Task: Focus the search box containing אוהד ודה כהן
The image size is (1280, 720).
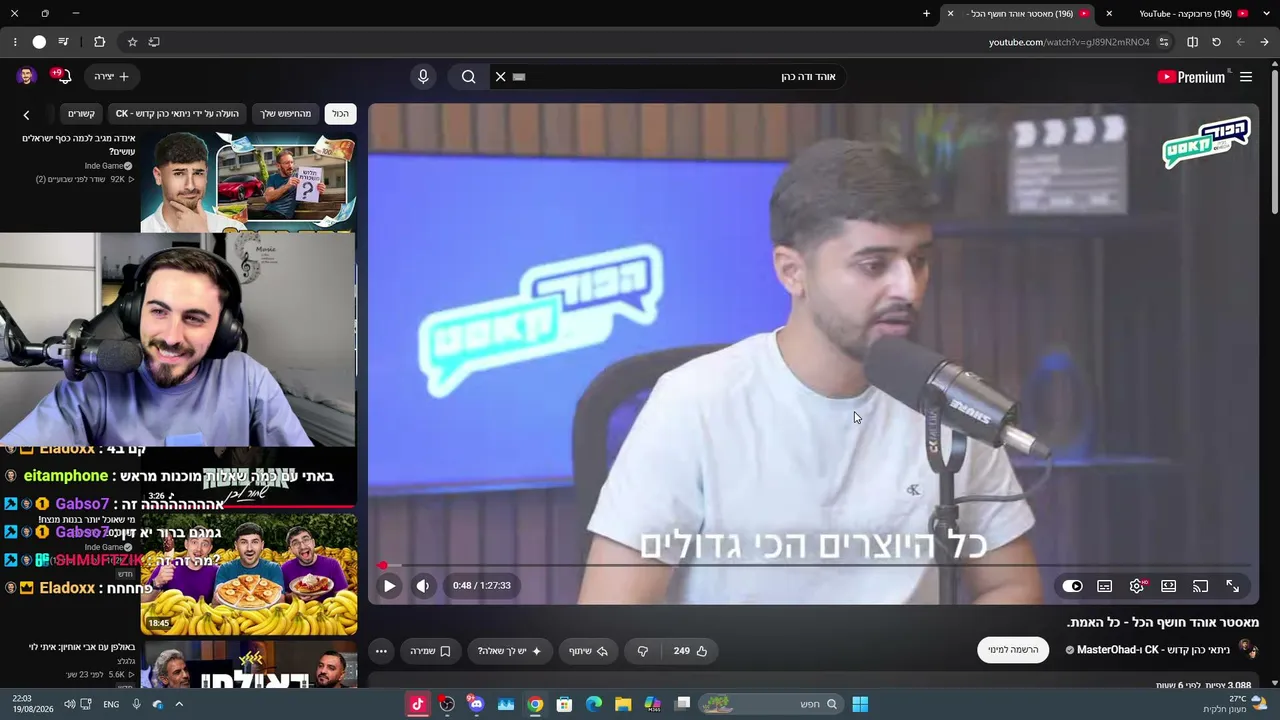Action: pos(680,77)
